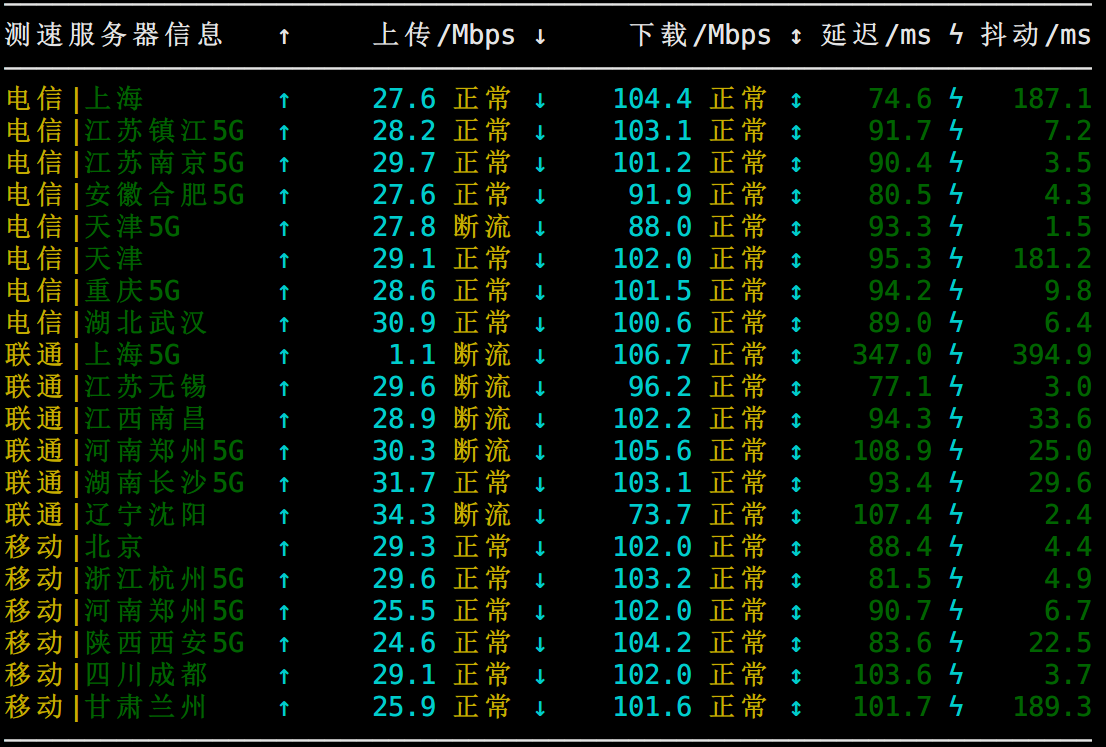Select latency value "74.6" in 电信 上海 row

(x=900, y=99)
